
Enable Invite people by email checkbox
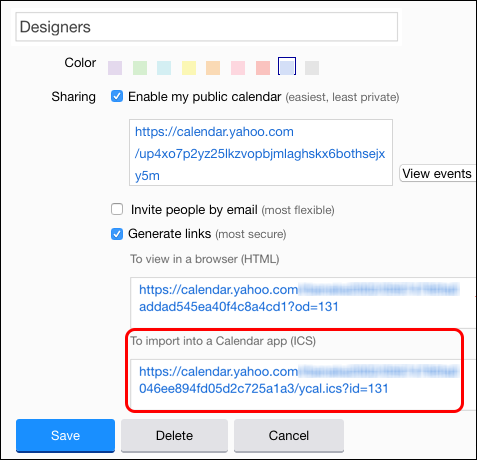(117, 209)
